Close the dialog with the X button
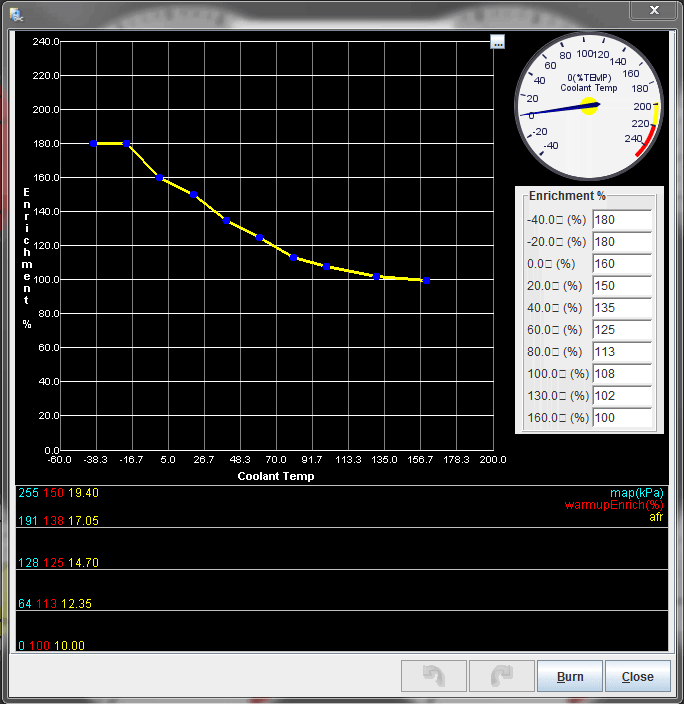Screen dimensions: 684x704 click(653, 10)
